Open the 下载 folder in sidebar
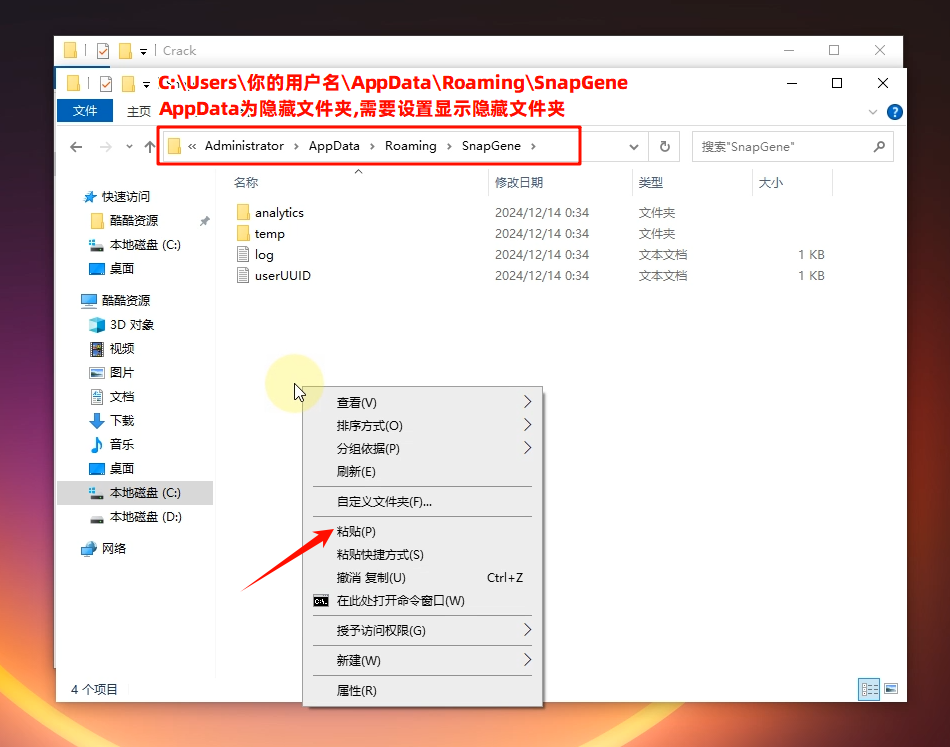Viewport: 950px width, 747px height. [x=121, y=420]
